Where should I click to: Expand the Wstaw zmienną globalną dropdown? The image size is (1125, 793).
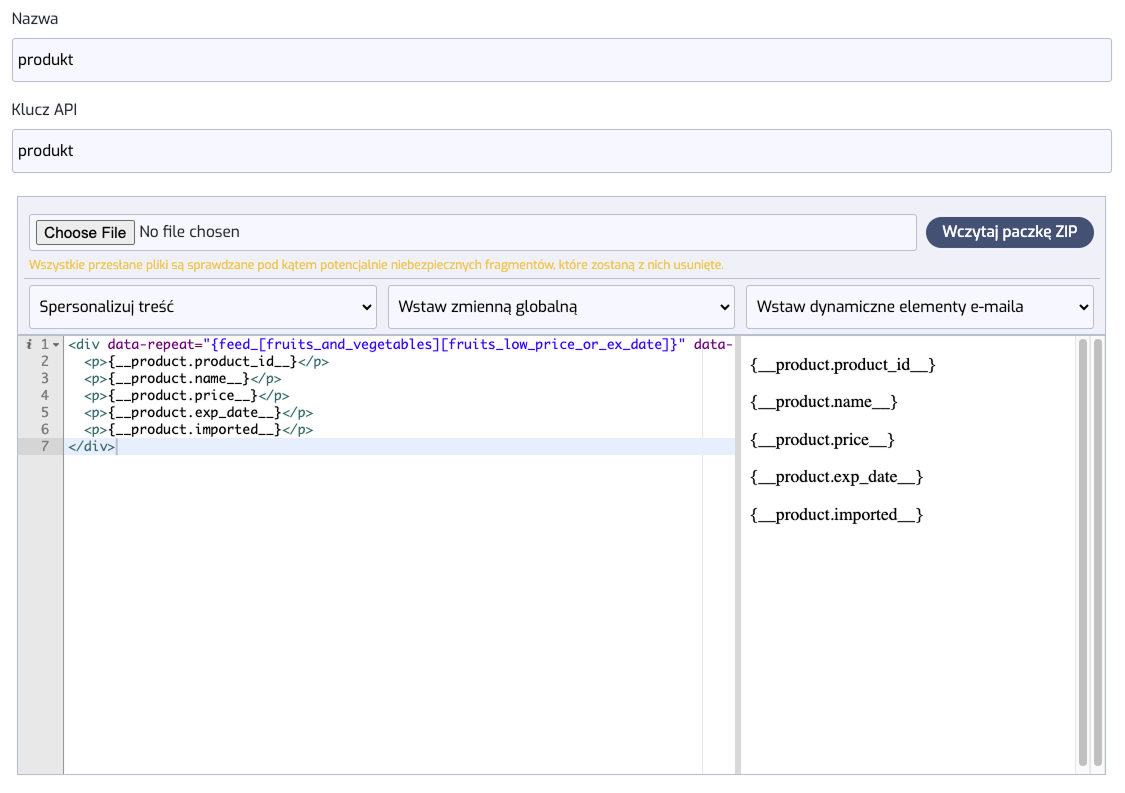(561, 307)
